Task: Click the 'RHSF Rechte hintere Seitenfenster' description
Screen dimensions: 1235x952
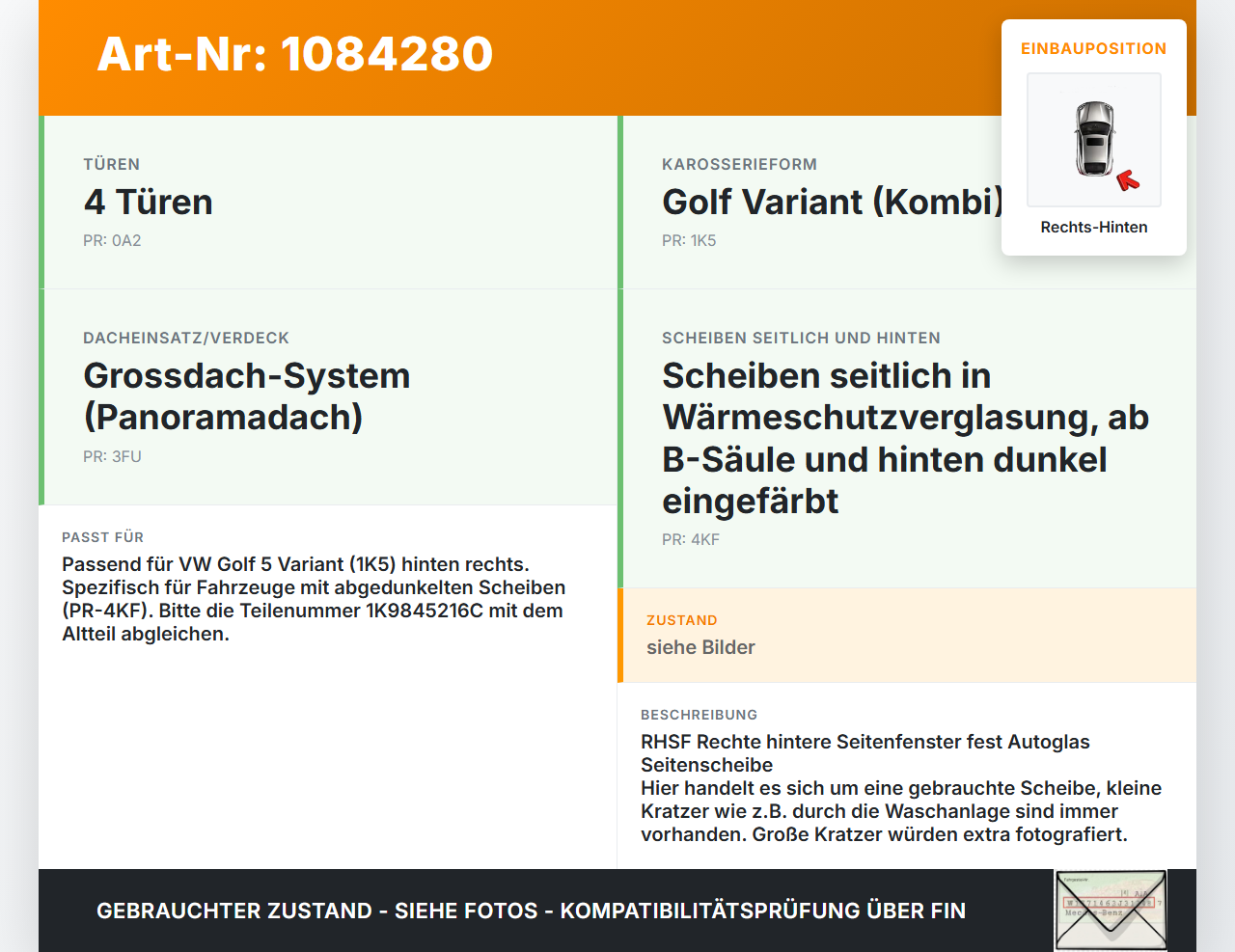Action: click(901, 788)
